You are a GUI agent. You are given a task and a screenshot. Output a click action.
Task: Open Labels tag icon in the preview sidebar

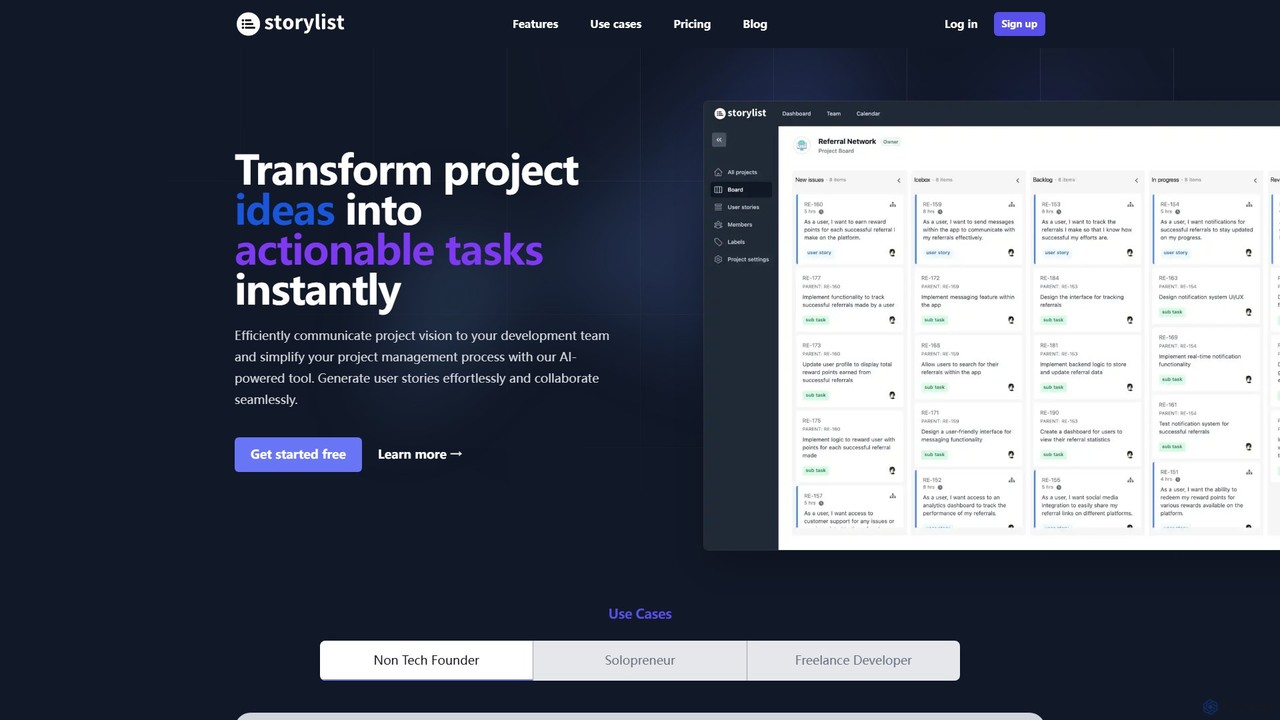point(718,242)
